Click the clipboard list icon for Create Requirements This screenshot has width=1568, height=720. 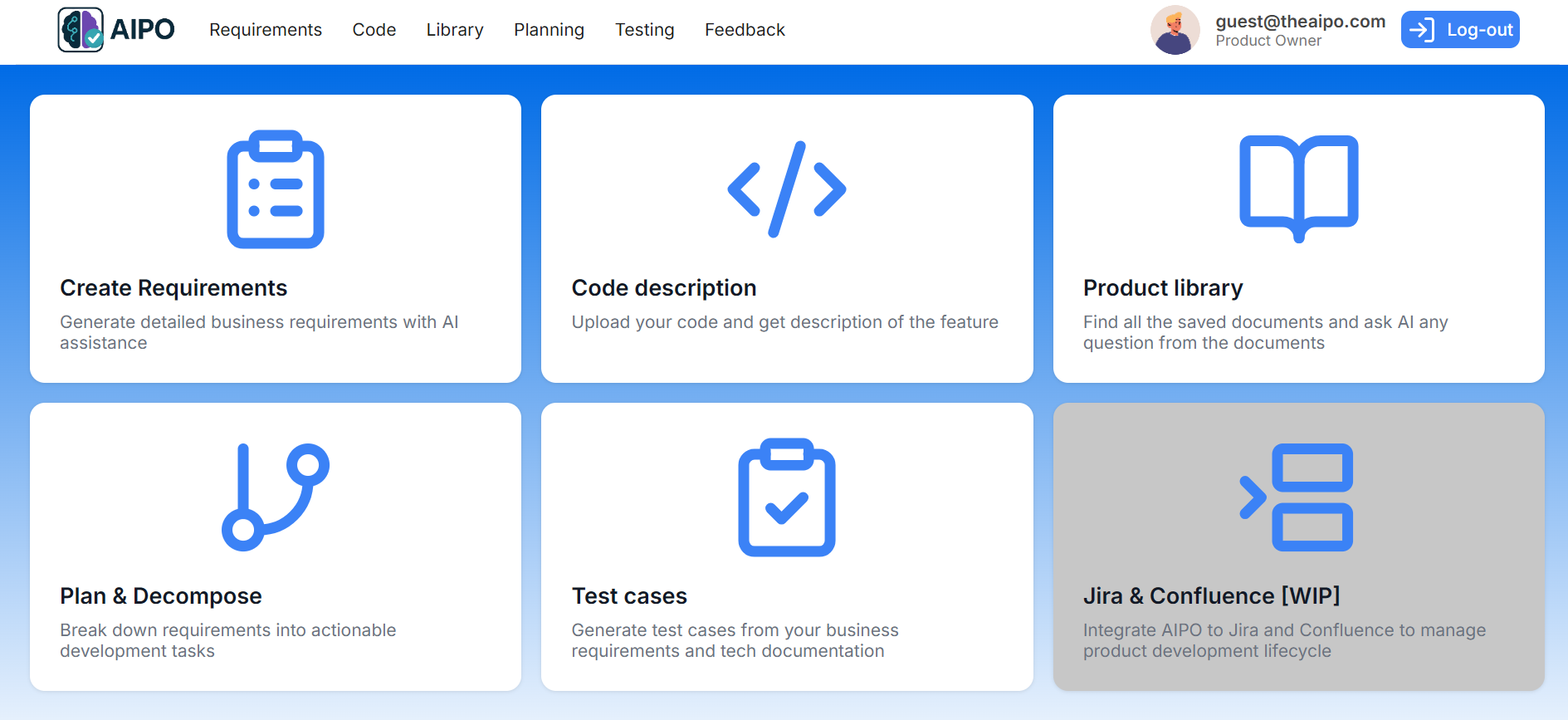(276, 189)
